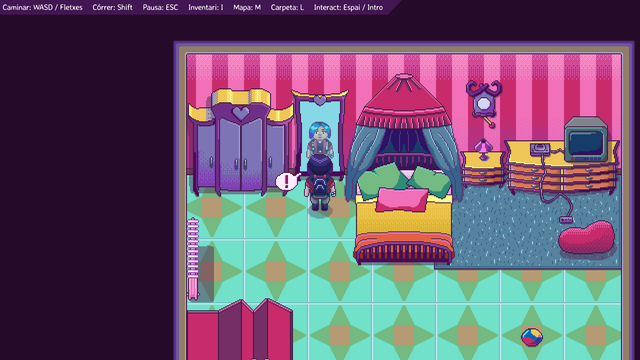Click the pink wall radiator
Screen dimensions: 640x360
click(x=193, y=259)
